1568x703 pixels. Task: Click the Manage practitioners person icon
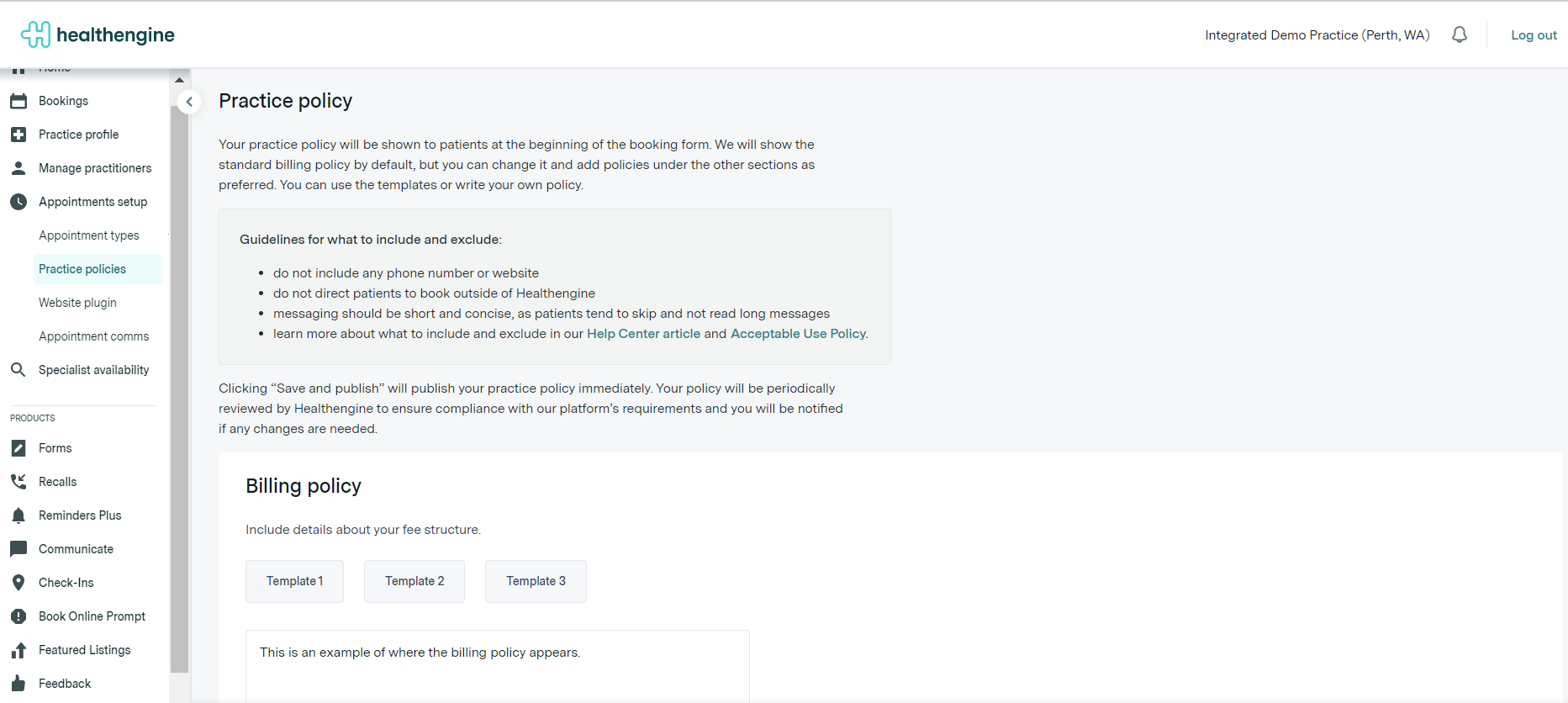[x=18, y=168]
